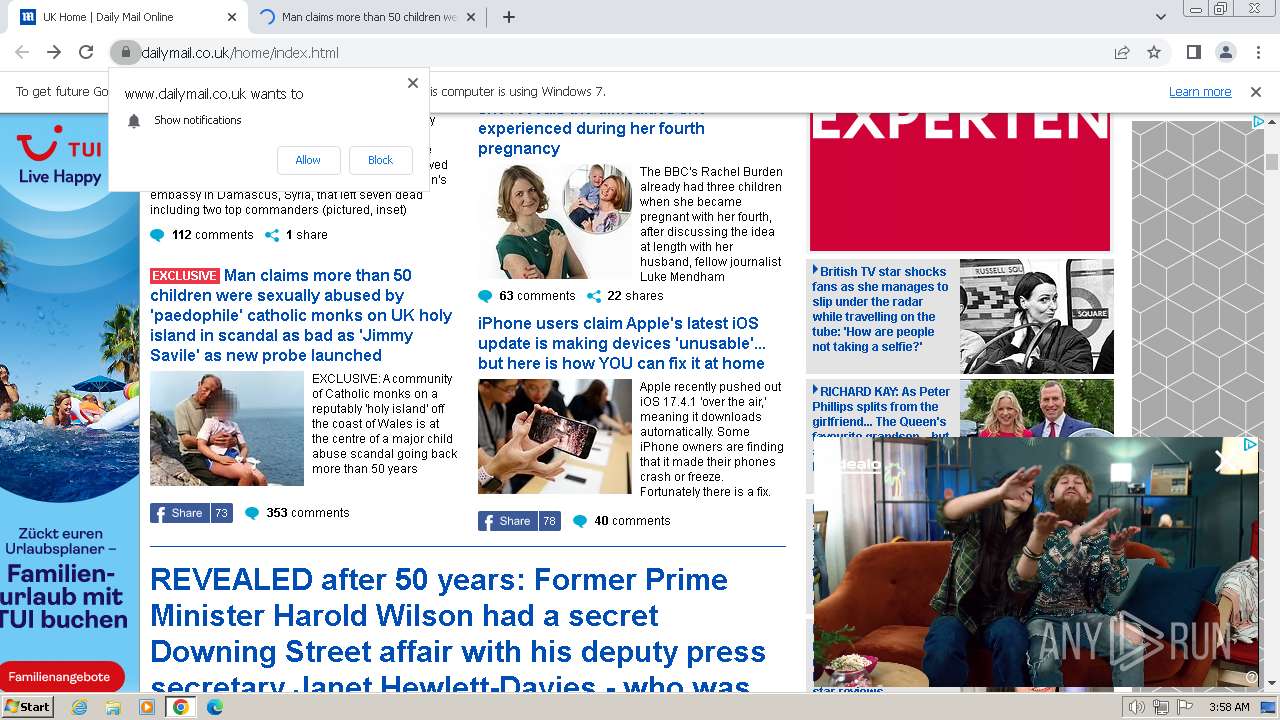Block notifications from dailymail.co.uk
This screenshot has height=720, width=1280.
[380, 160]
